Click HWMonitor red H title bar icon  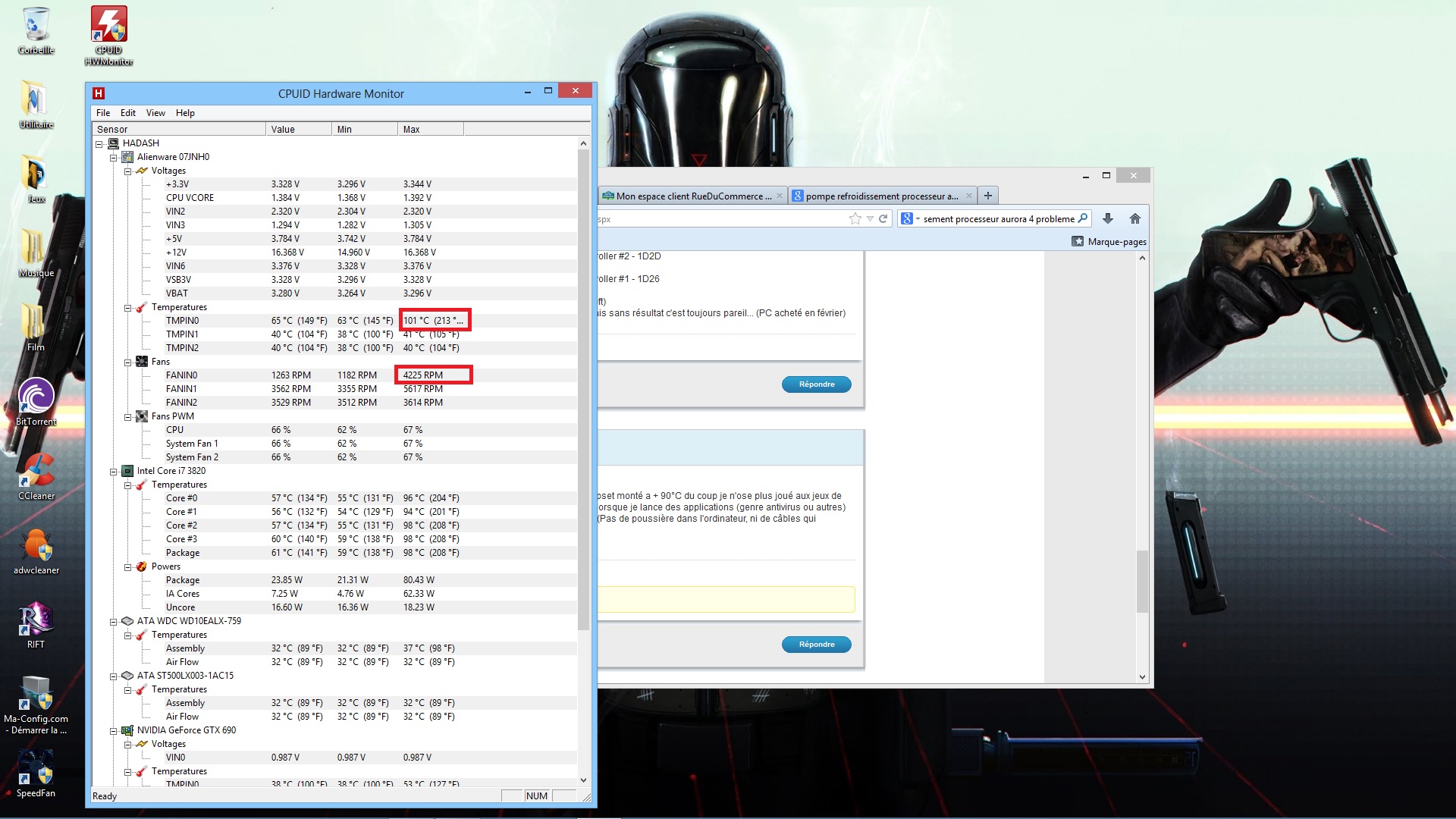(99, 93)
